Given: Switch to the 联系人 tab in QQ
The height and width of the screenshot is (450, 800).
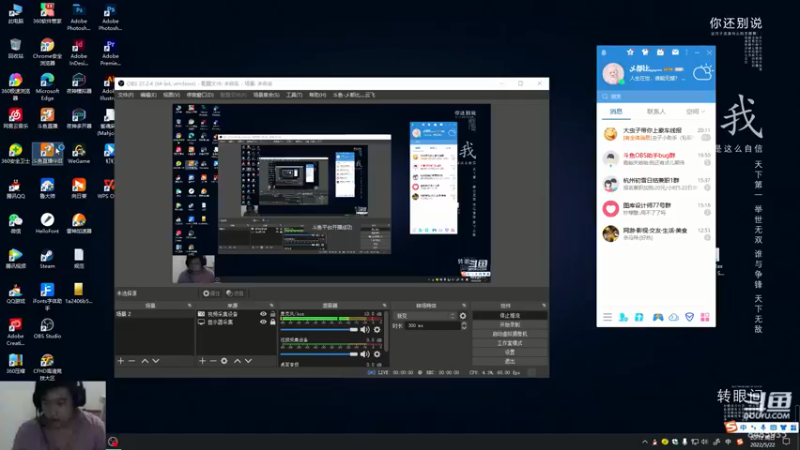Looking at the screenshot, I should tap(656, 111).
